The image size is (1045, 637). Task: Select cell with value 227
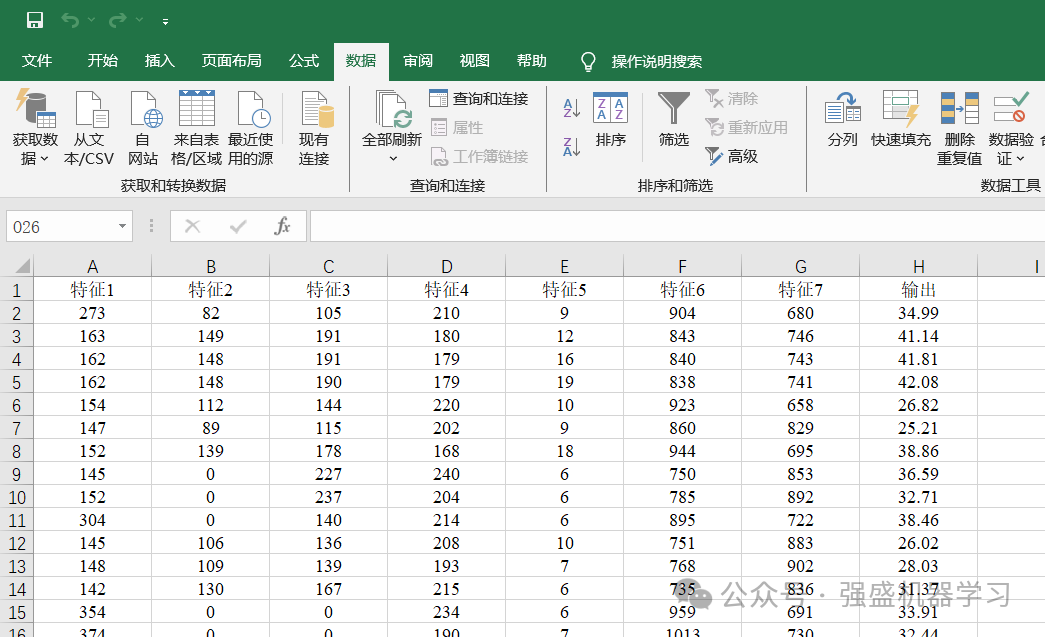[x=329, y=474]
